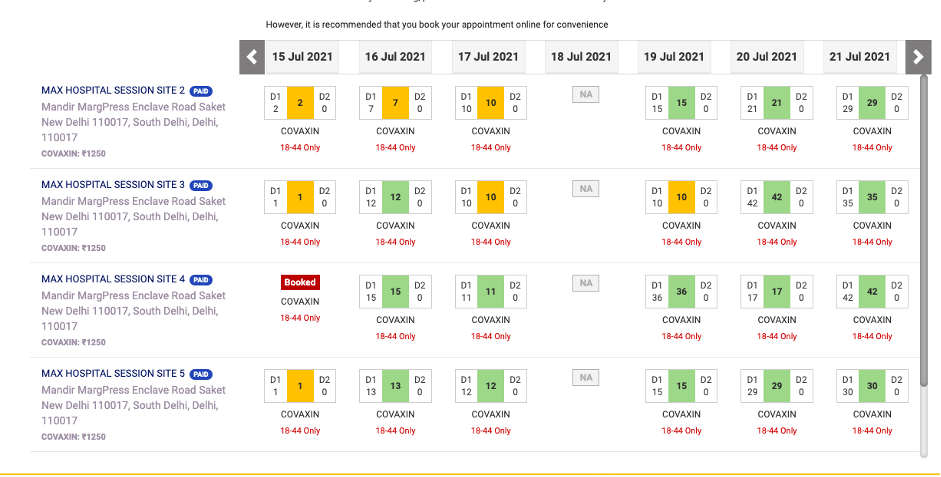The image size is (941, 477).
Task: Click PAID badge for Session Site 3
Action: (x=201, y=185)
